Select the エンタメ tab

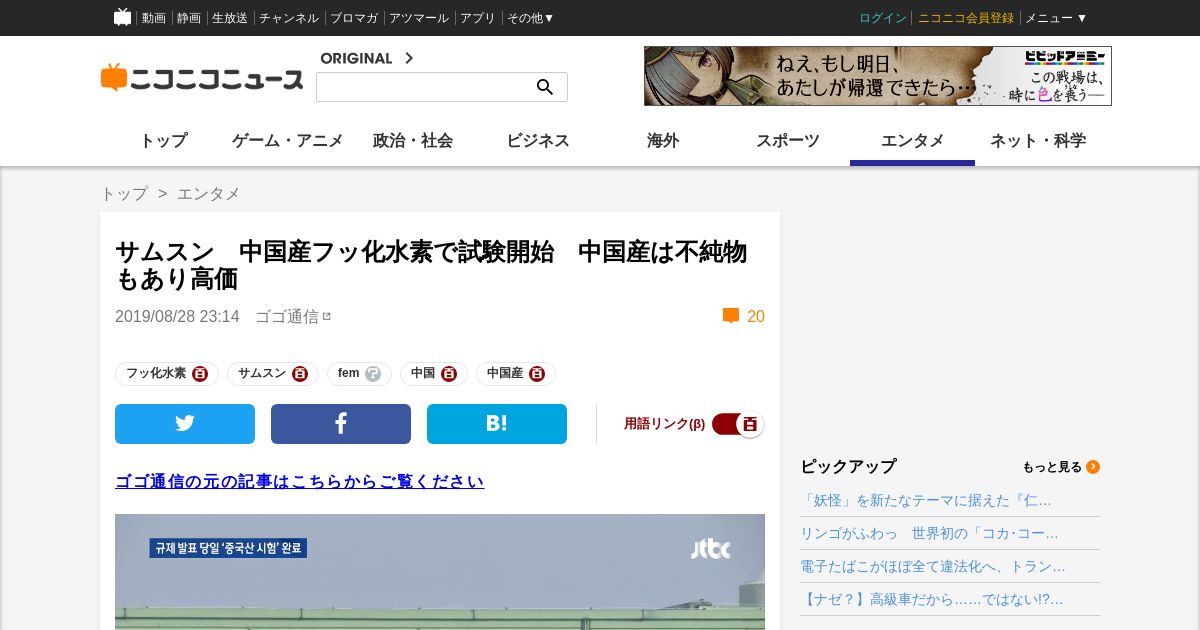coord(913,141)
